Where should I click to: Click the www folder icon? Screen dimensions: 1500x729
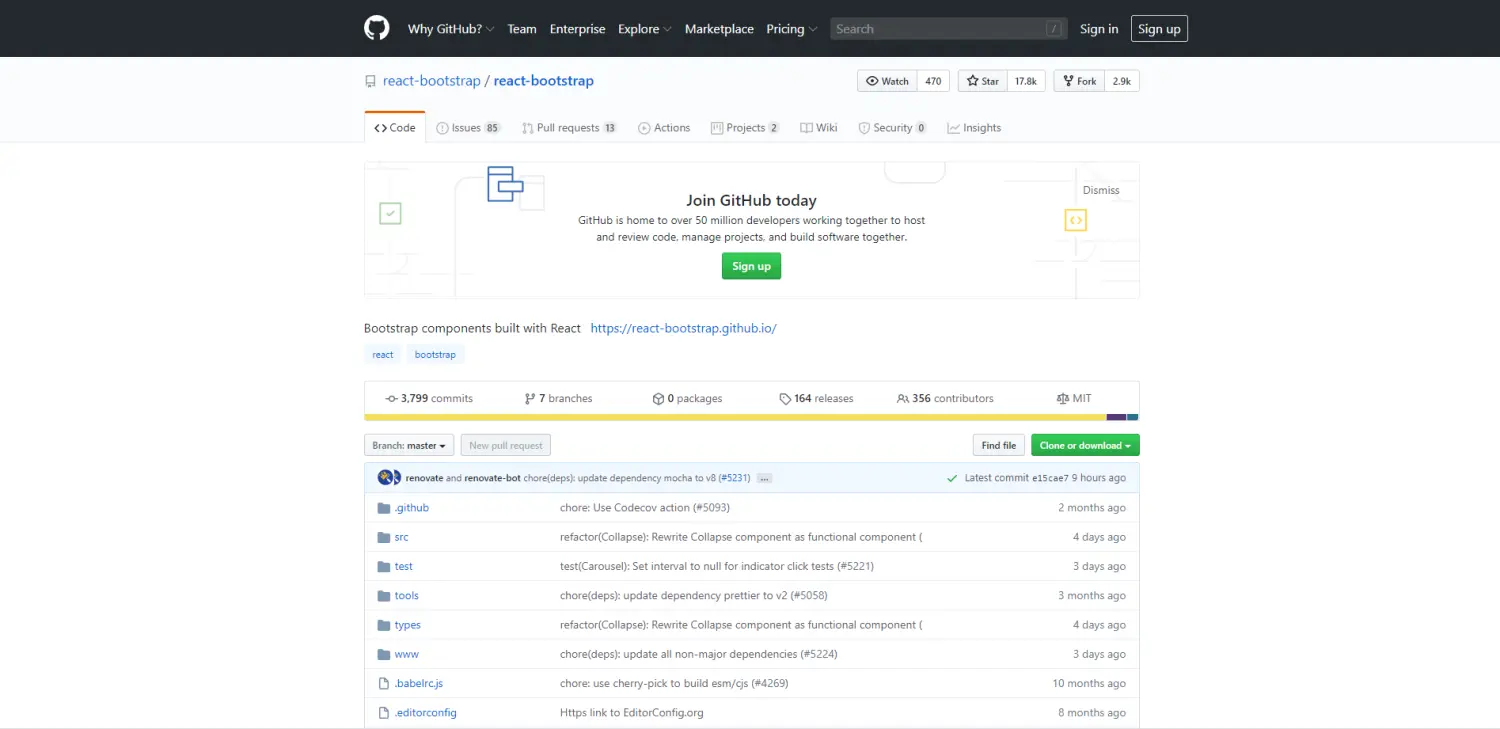(x=383, y=654)
